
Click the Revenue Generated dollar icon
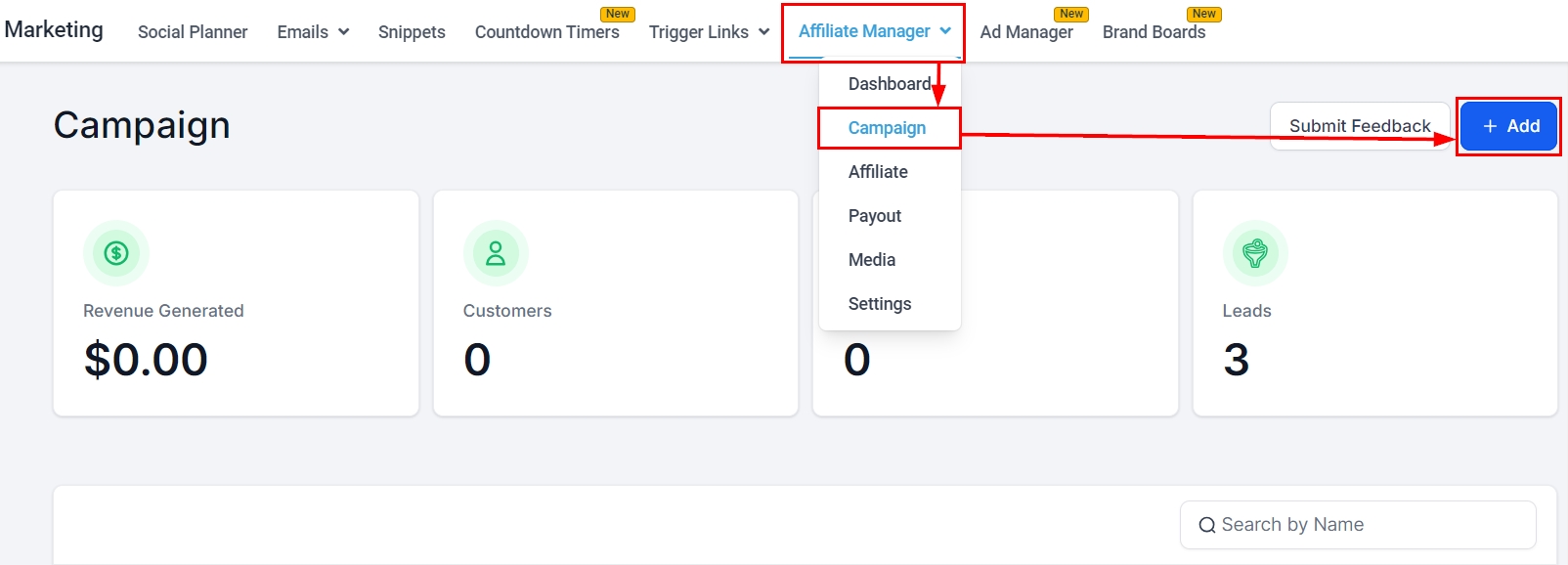pyautogui.click(x=116, y=253)
